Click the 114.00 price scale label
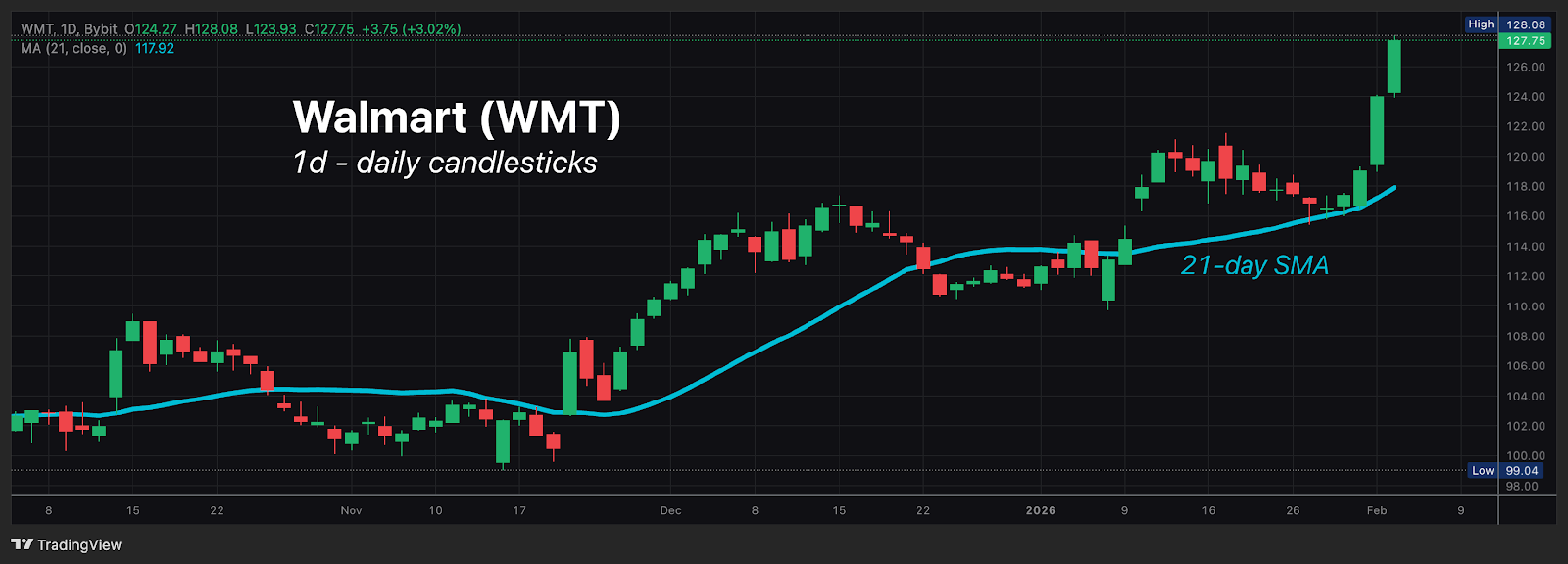The width and height of the screenshot is (1568, 564). click(1526, 247)
